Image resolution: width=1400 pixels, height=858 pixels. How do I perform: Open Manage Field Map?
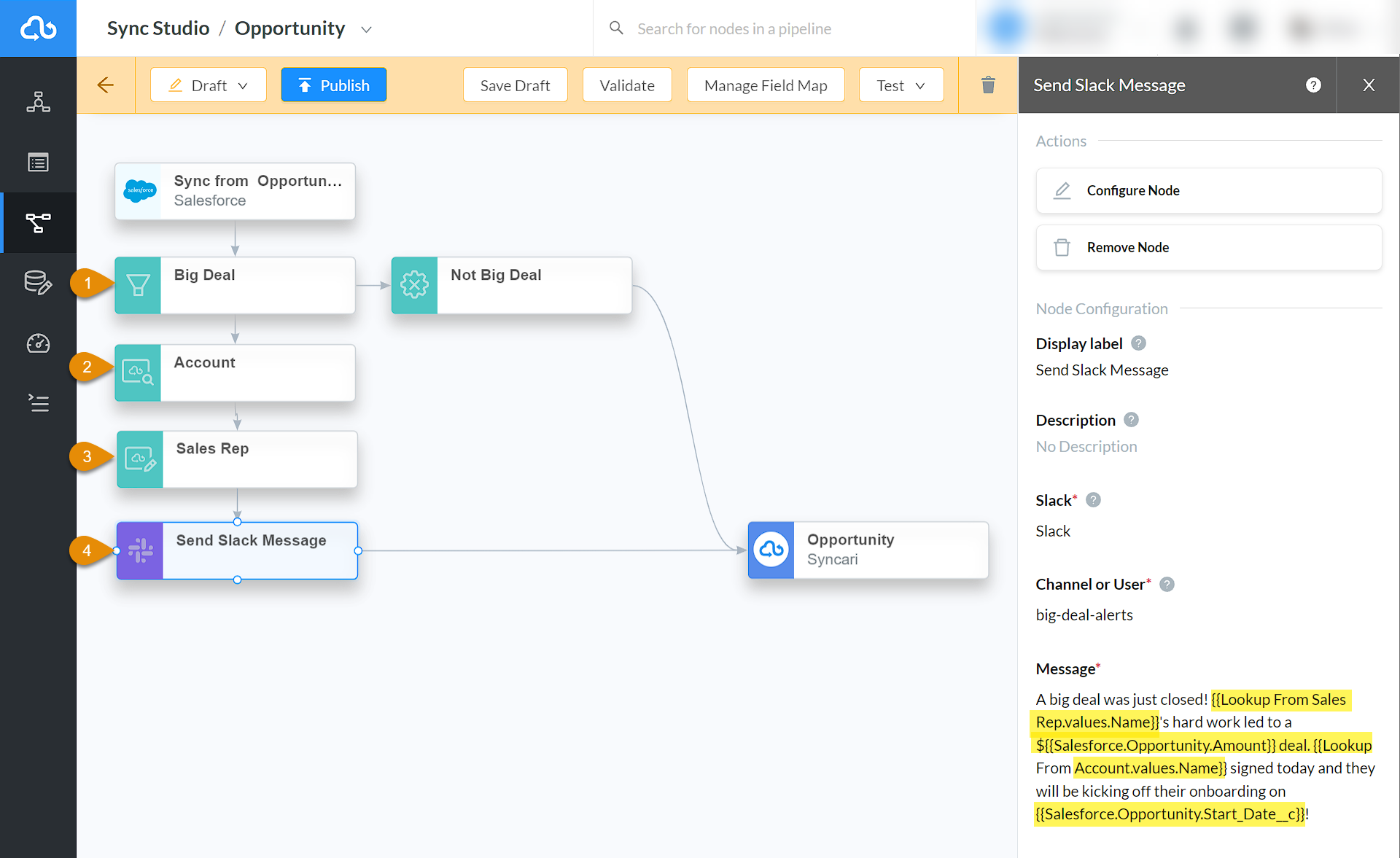tap(766, 85)
